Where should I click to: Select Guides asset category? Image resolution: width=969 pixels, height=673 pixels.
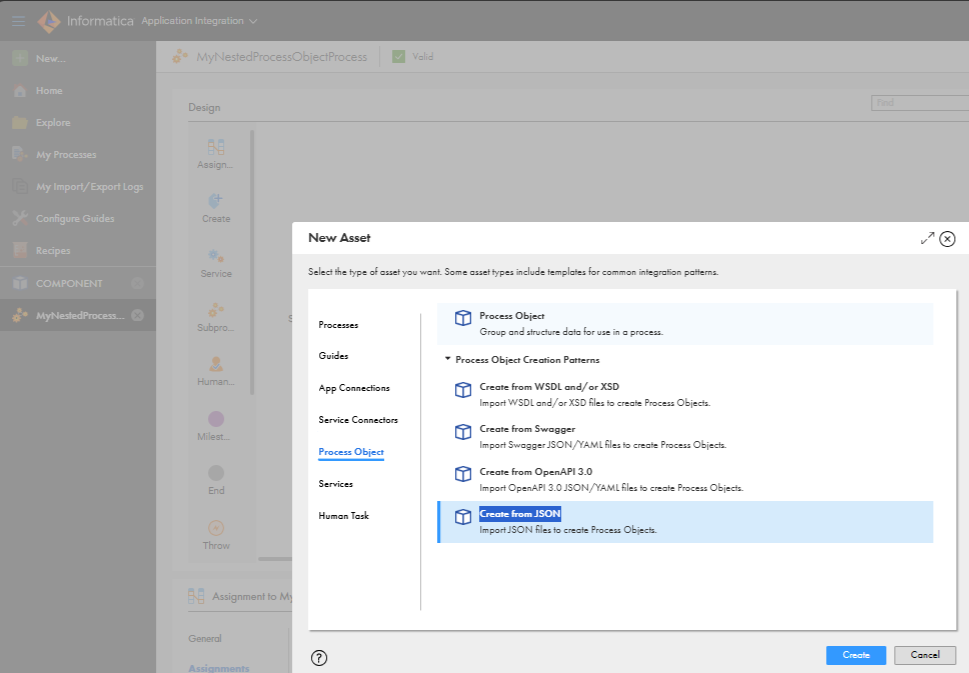pos(333,356)
